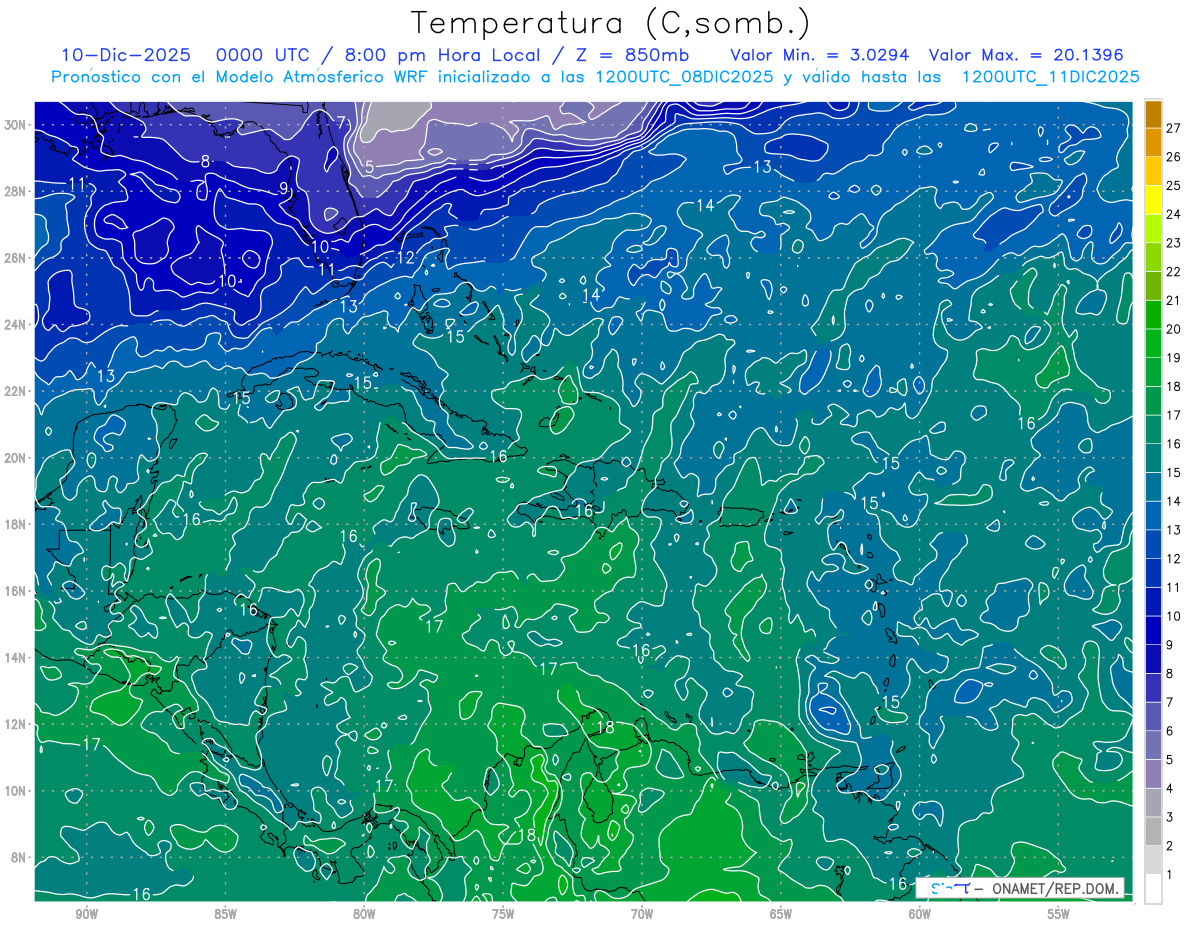Click the "Valor Max. = 20.1396" text
Image resolution: width=1200 pixels, height=927 pixels.
1026,55
